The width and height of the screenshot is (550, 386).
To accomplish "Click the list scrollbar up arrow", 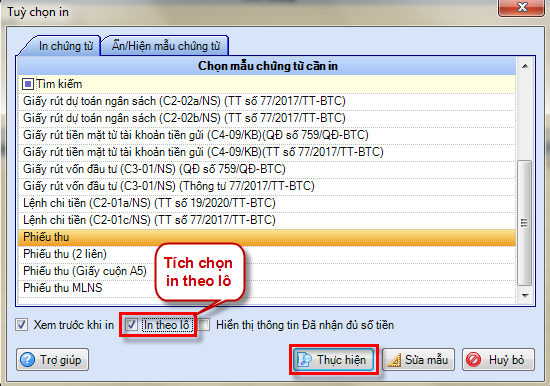I will coord(525,66).
